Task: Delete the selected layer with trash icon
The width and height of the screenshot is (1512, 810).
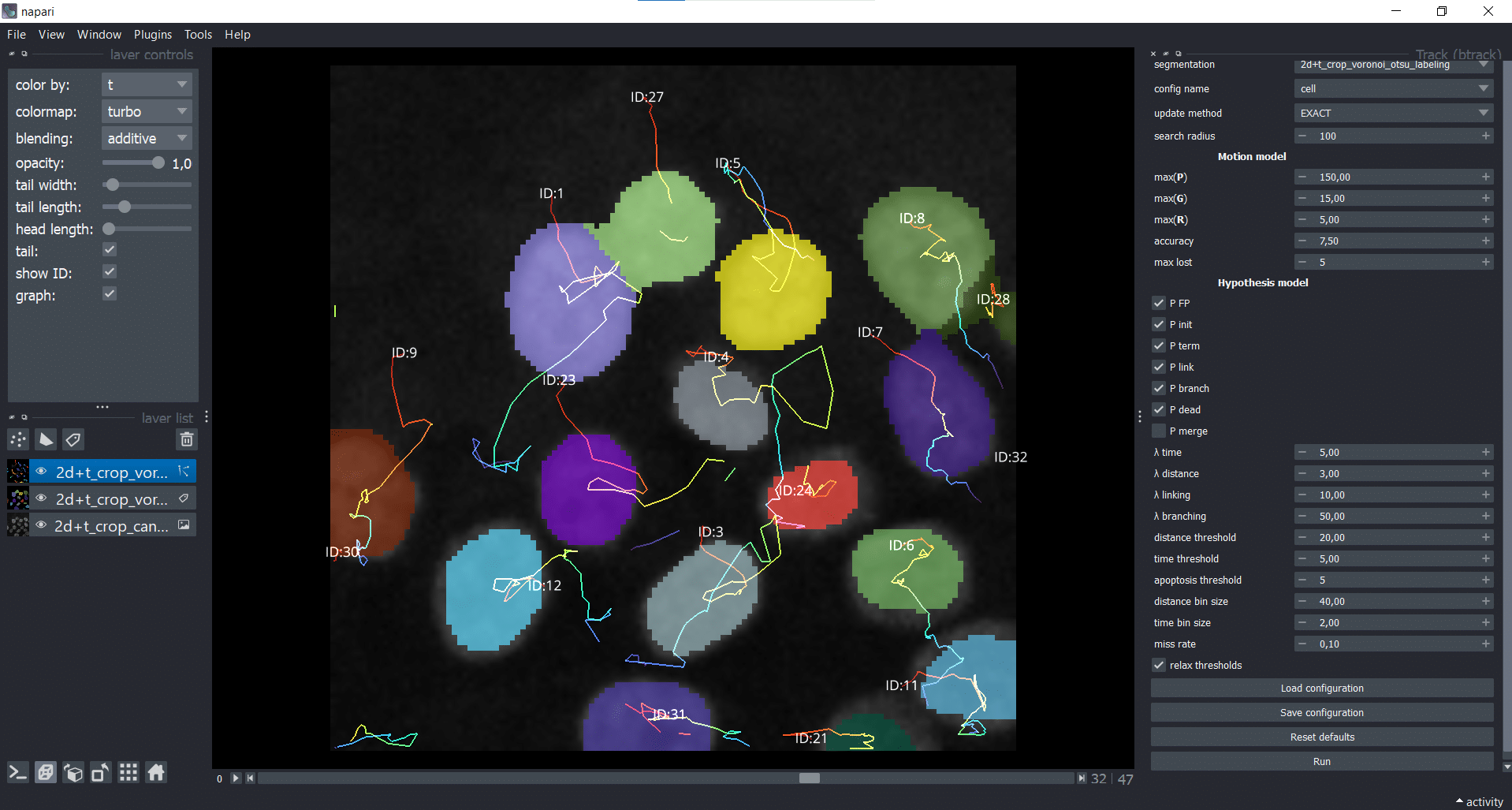Action: pyautogui.click(x=187, y=439)
